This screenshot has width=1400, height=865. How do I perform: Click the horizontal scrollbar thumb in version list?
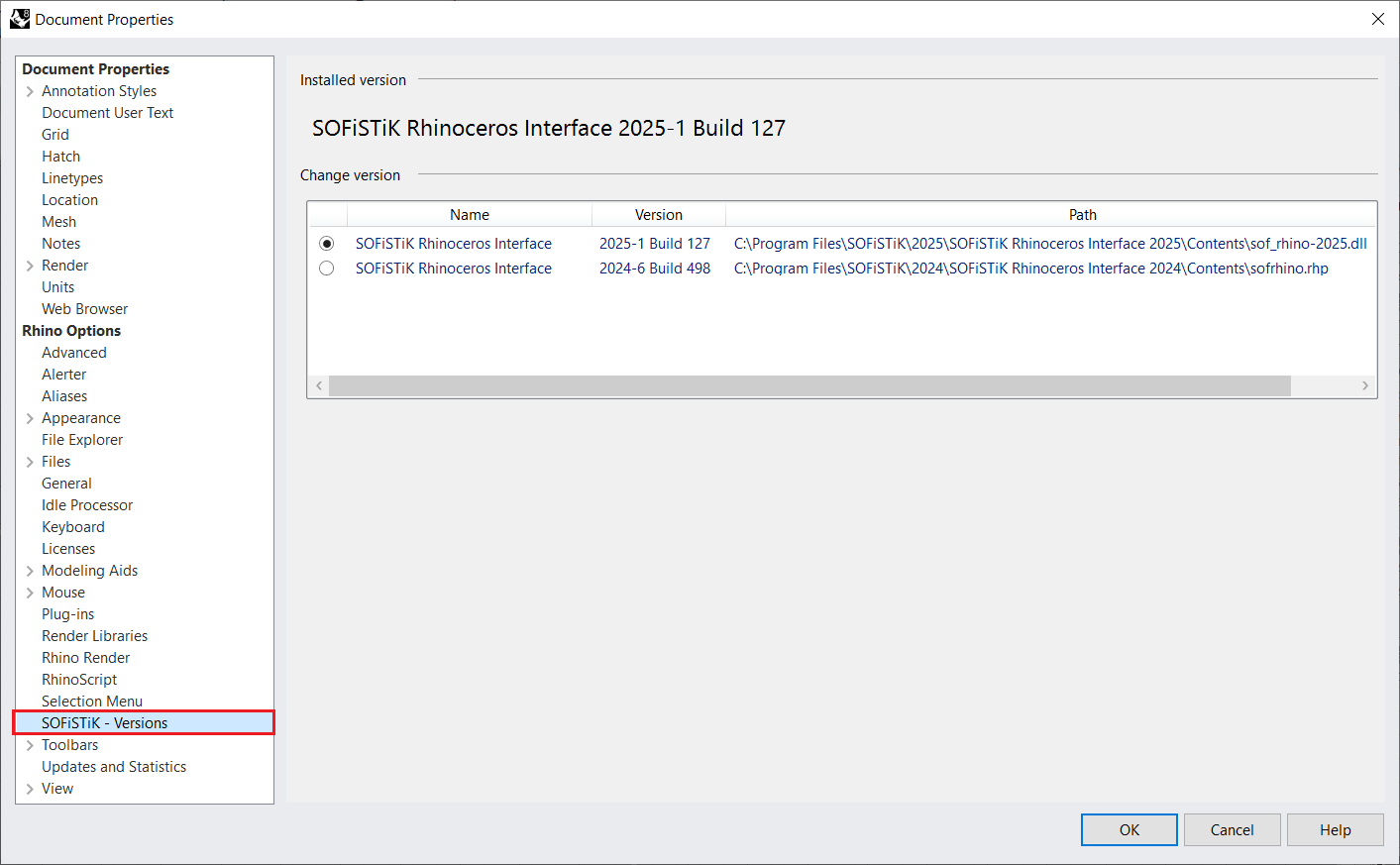click(x=809, y=385)
